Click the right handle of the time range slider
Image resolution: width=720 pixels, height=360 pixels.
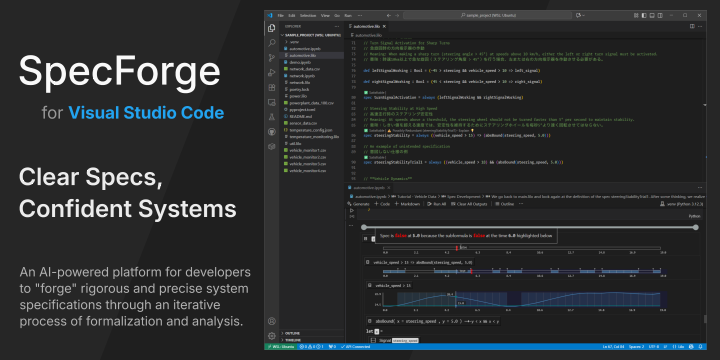696,227
